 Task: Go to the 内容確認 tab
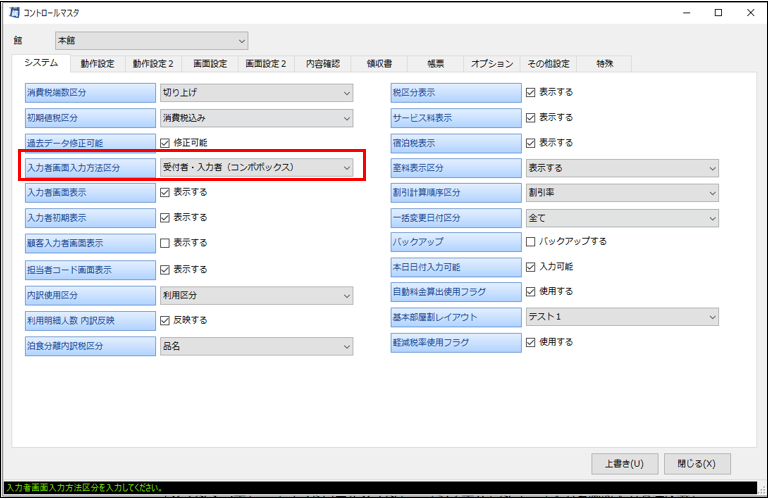tap(320, 64)
